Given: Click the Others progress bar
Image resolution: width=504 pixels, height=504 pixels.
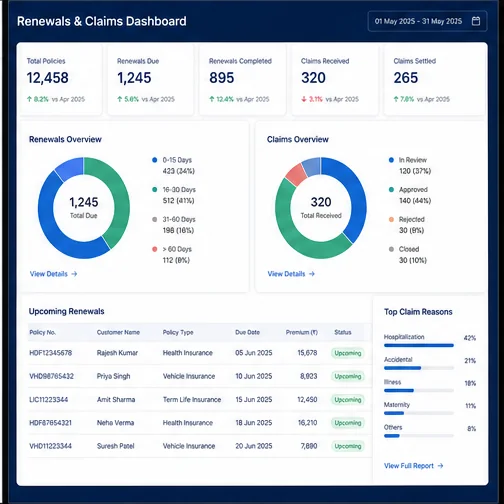Looking at the screenshot, I should (x=419, y=436).
